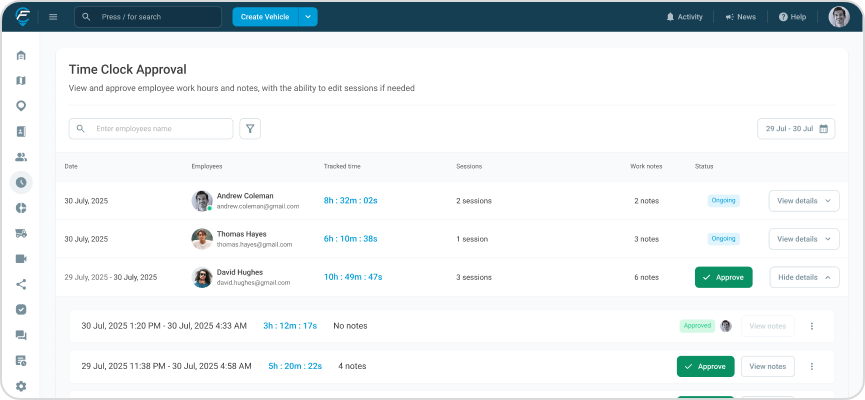Click date range 29 July, 2025 - 30 July, 2025
Screen dimensions: 865x400
(x=111, y=277)
